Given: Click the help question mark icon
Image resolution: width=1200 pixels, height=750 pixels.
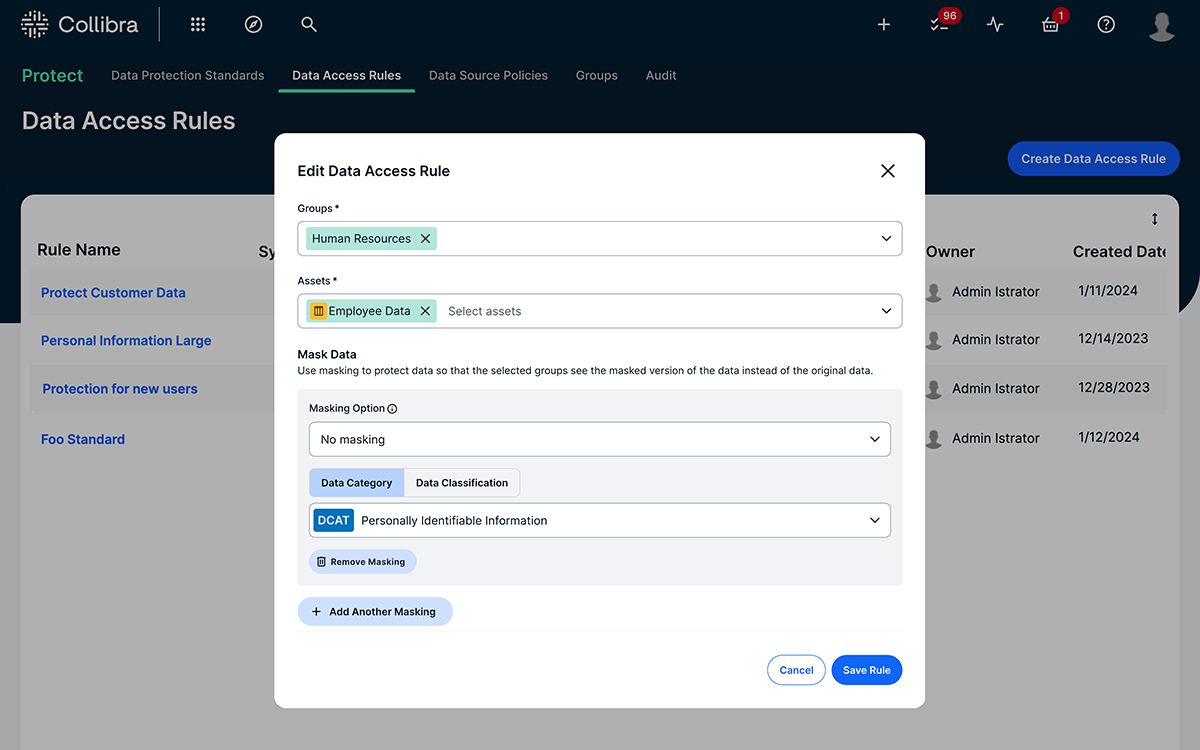Looking at the screenshot, I should [1106, 25].
